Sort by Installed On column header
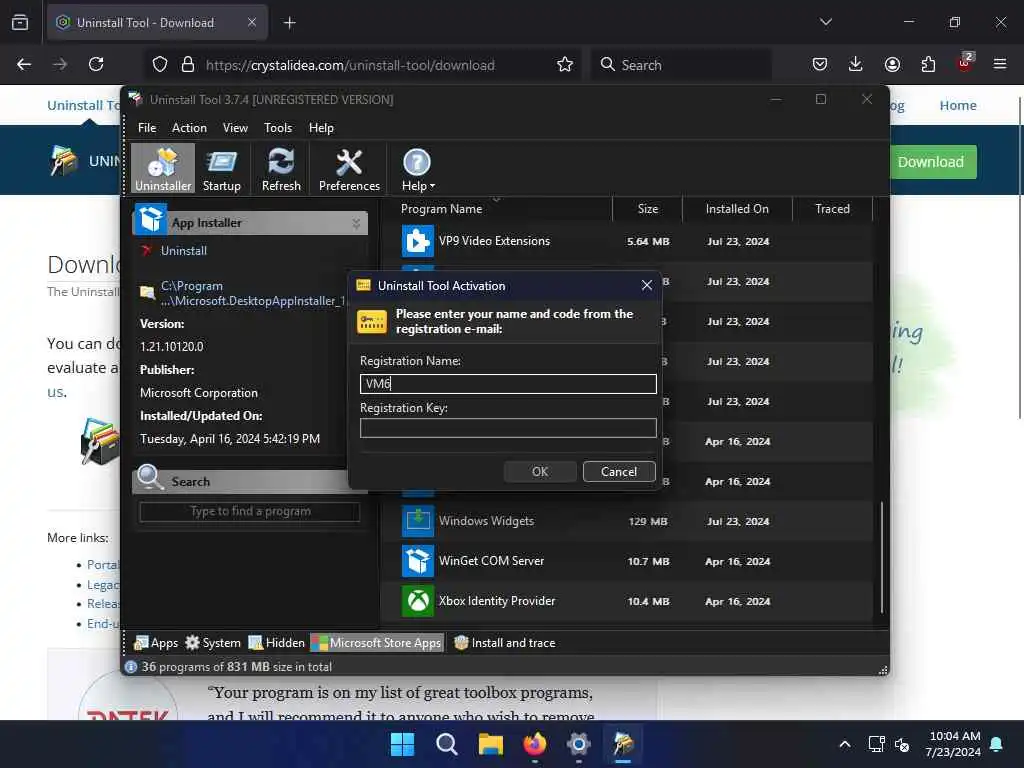The image size is (1024, 768). point(737,209)
